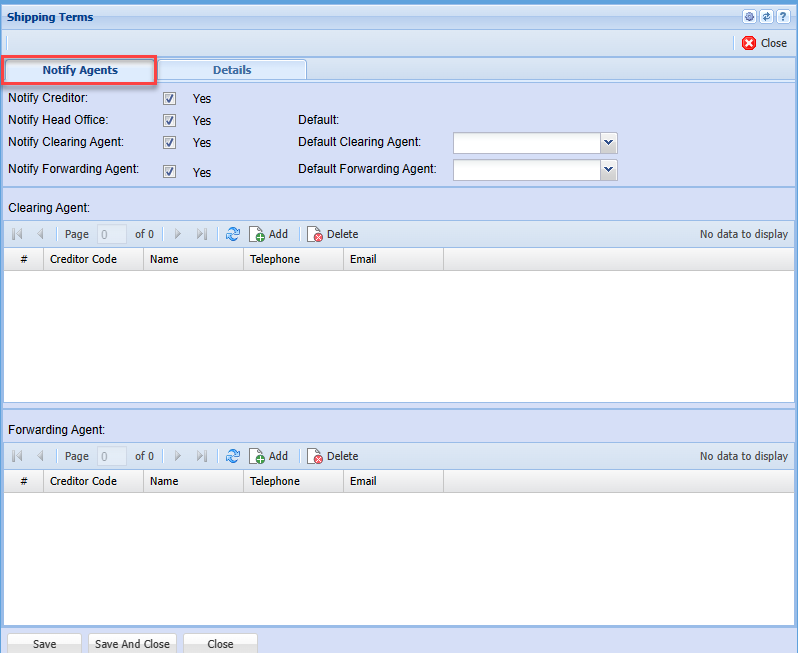
Task: Go to last page in Forwarding Agent grid
Action: pyautogui.click(x=202, y=456)
